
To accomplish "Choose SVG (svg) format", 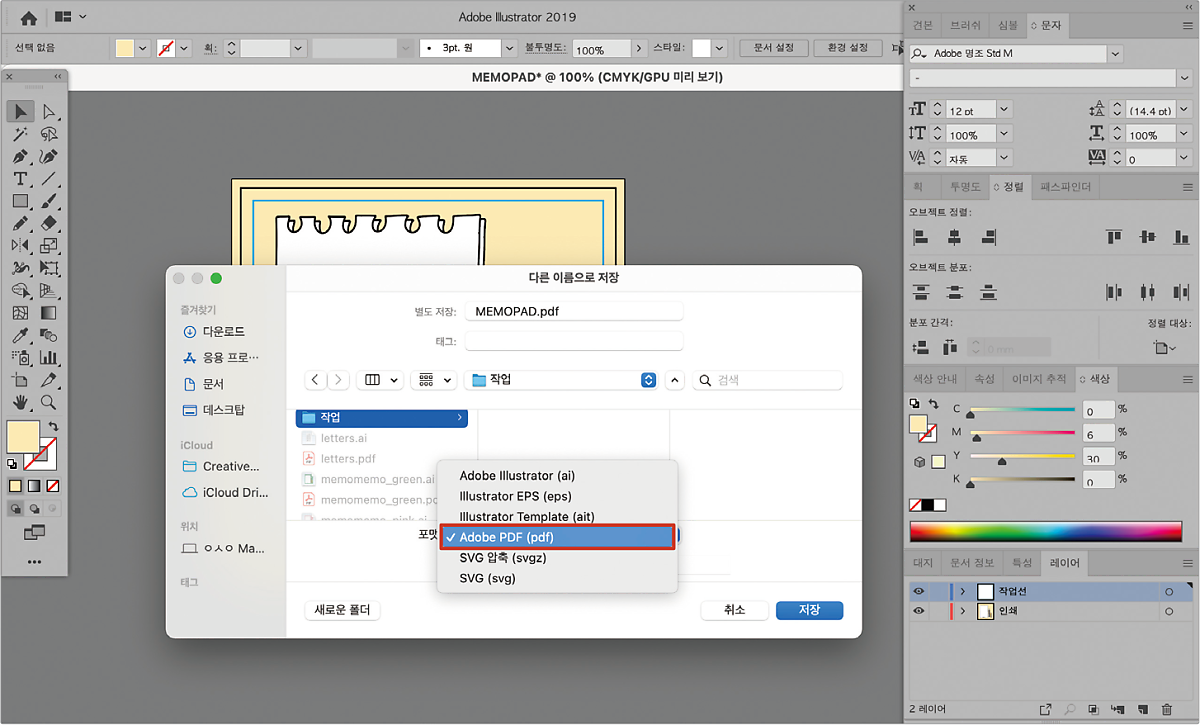I will [x=487, y=578].
